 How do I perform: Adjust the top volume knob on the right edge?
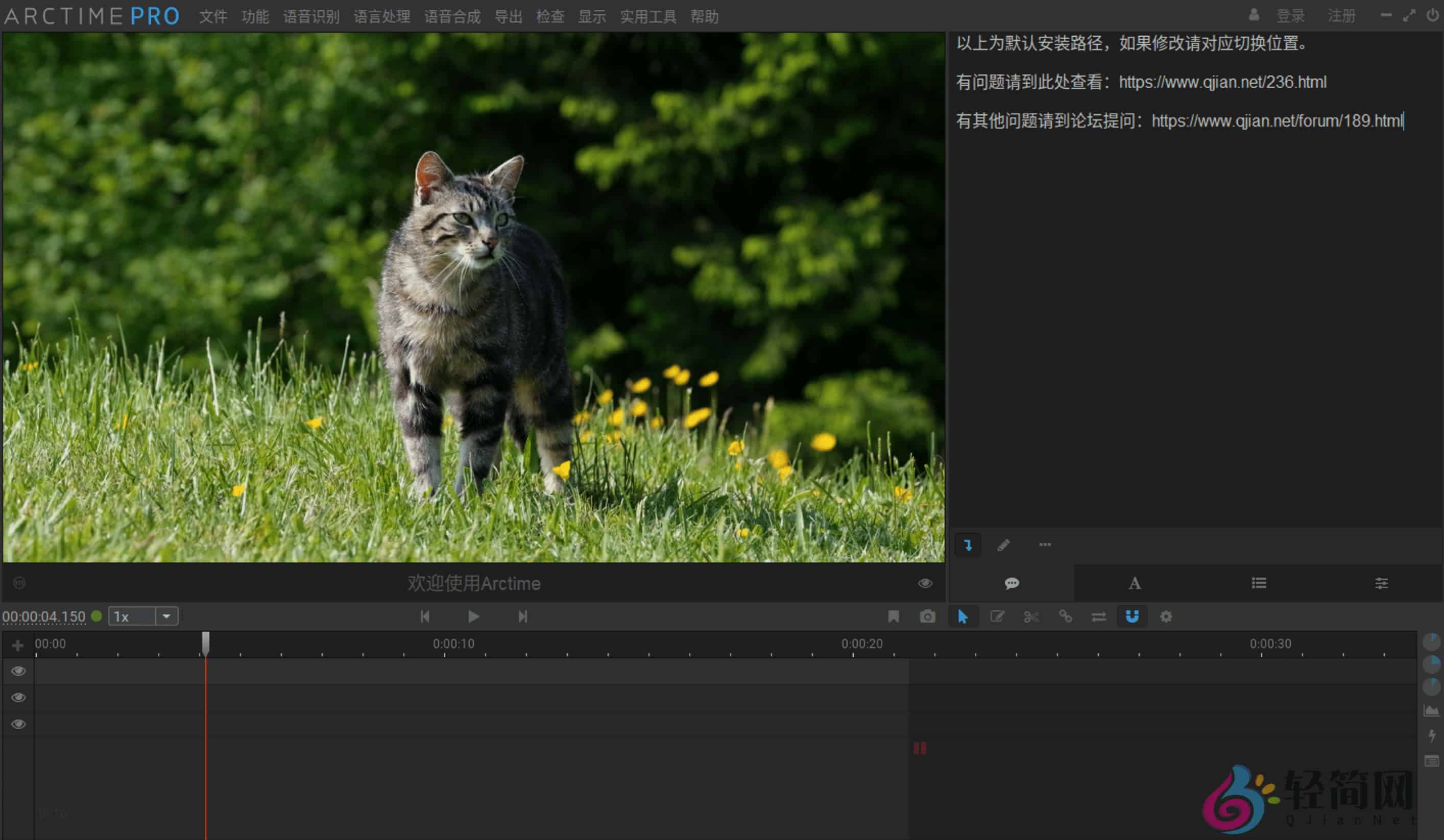tap(1431, 641)
